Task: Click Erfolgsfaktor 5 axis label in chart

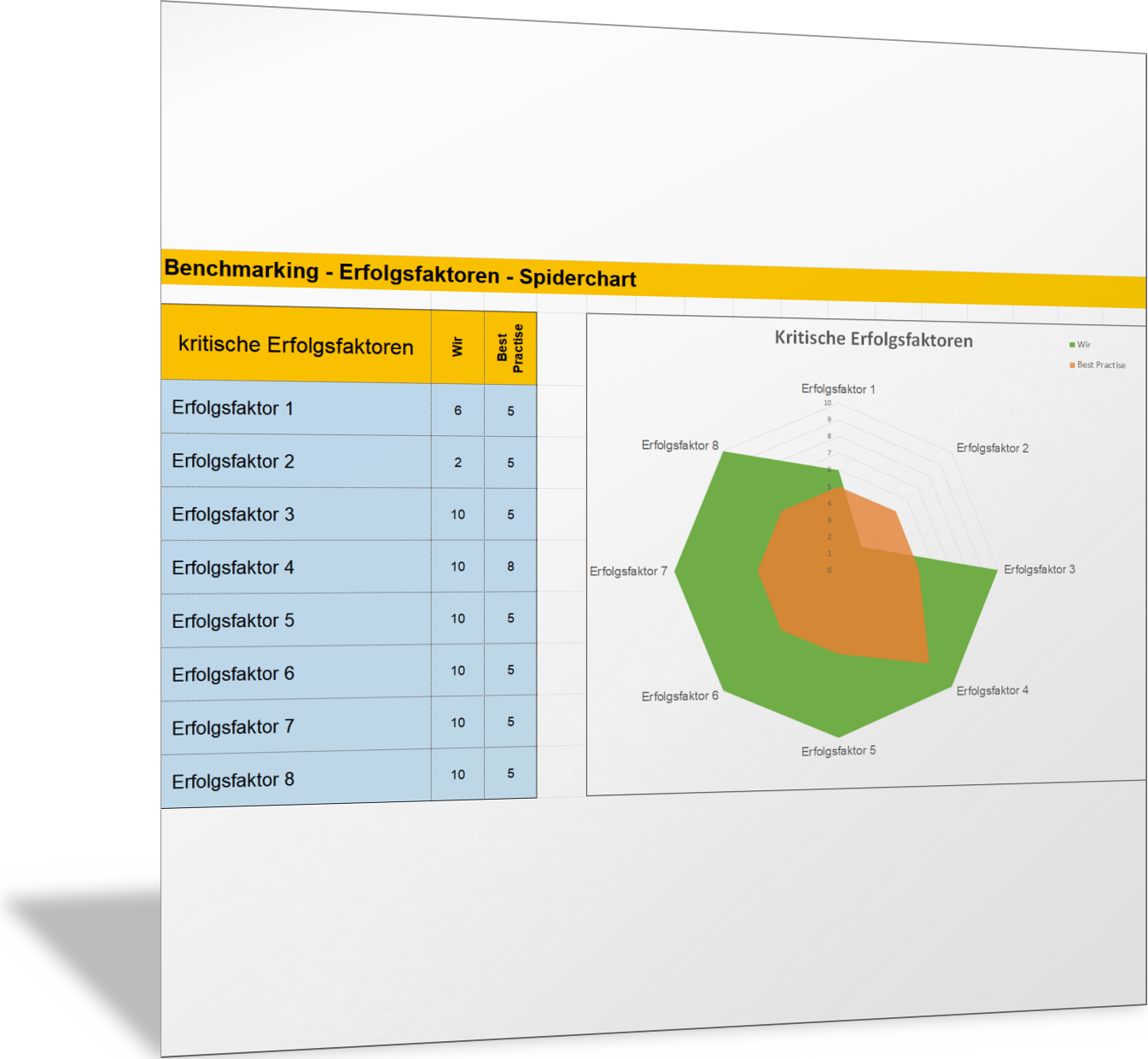Action: [838, 751]
